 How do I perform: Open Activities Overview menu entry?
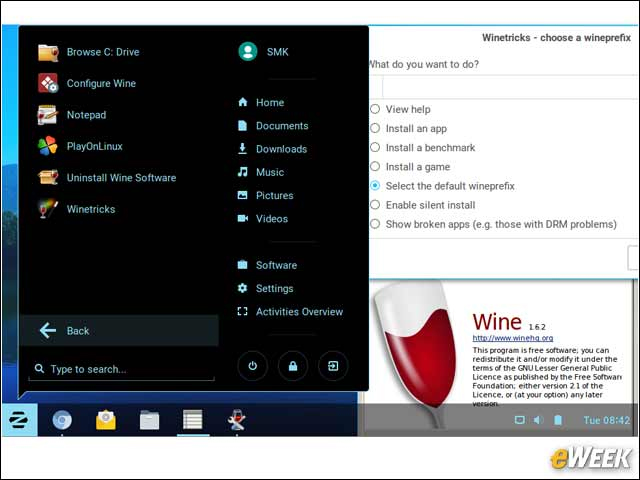tap(299, 312)
